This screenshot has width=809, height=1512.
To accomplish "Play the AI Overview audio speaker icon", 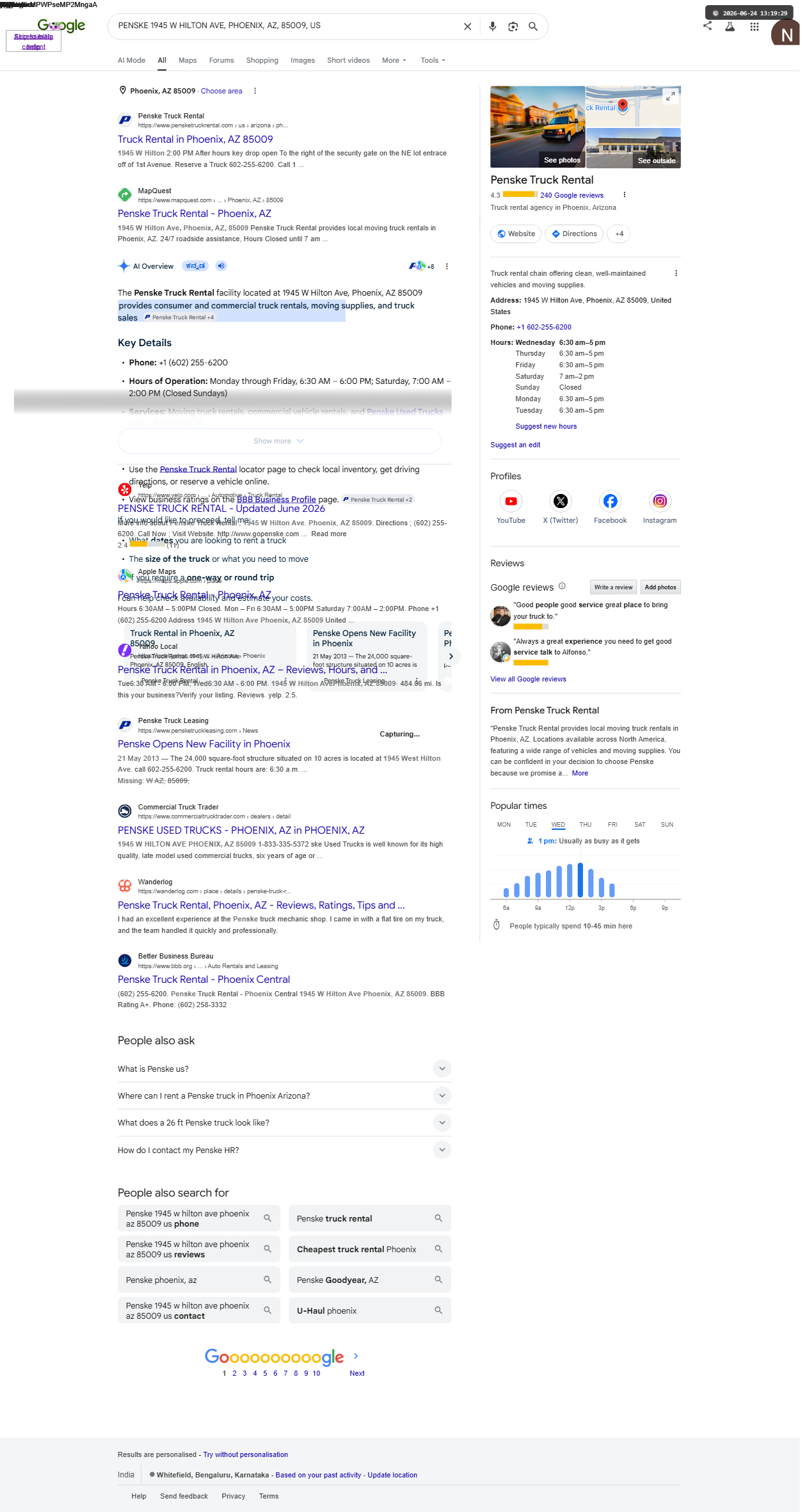I will tap(221, 266).
